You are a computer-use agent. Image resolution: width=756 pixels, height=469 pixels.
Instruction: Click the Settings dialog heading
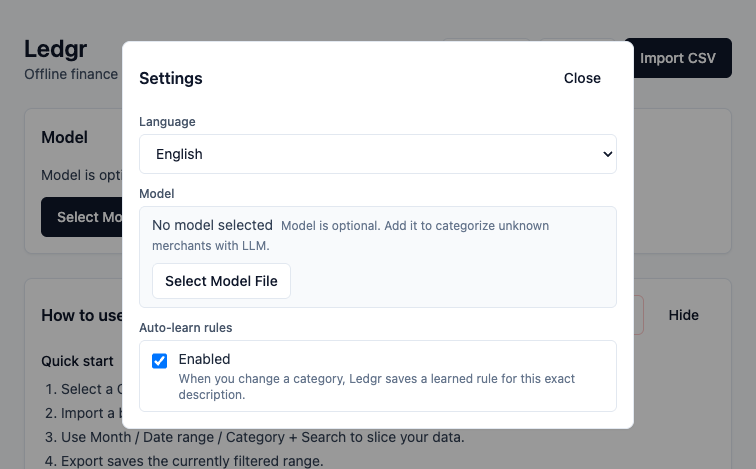[x=170, y=78]
